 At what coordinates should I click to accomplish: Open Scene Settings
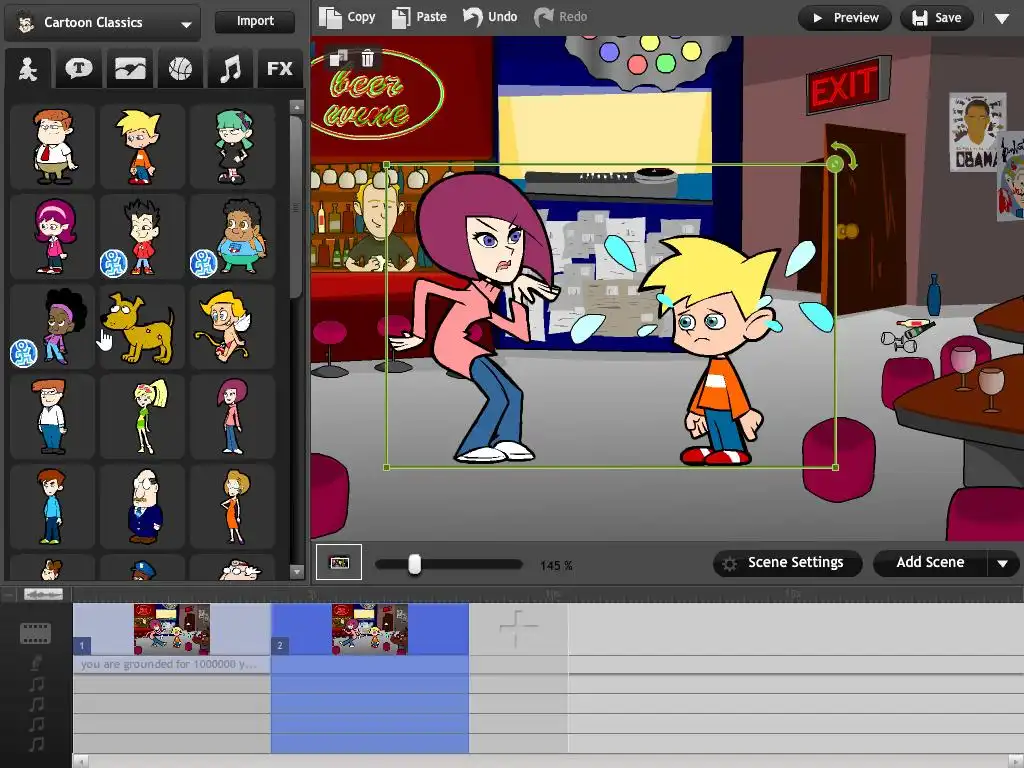[787, 563]
